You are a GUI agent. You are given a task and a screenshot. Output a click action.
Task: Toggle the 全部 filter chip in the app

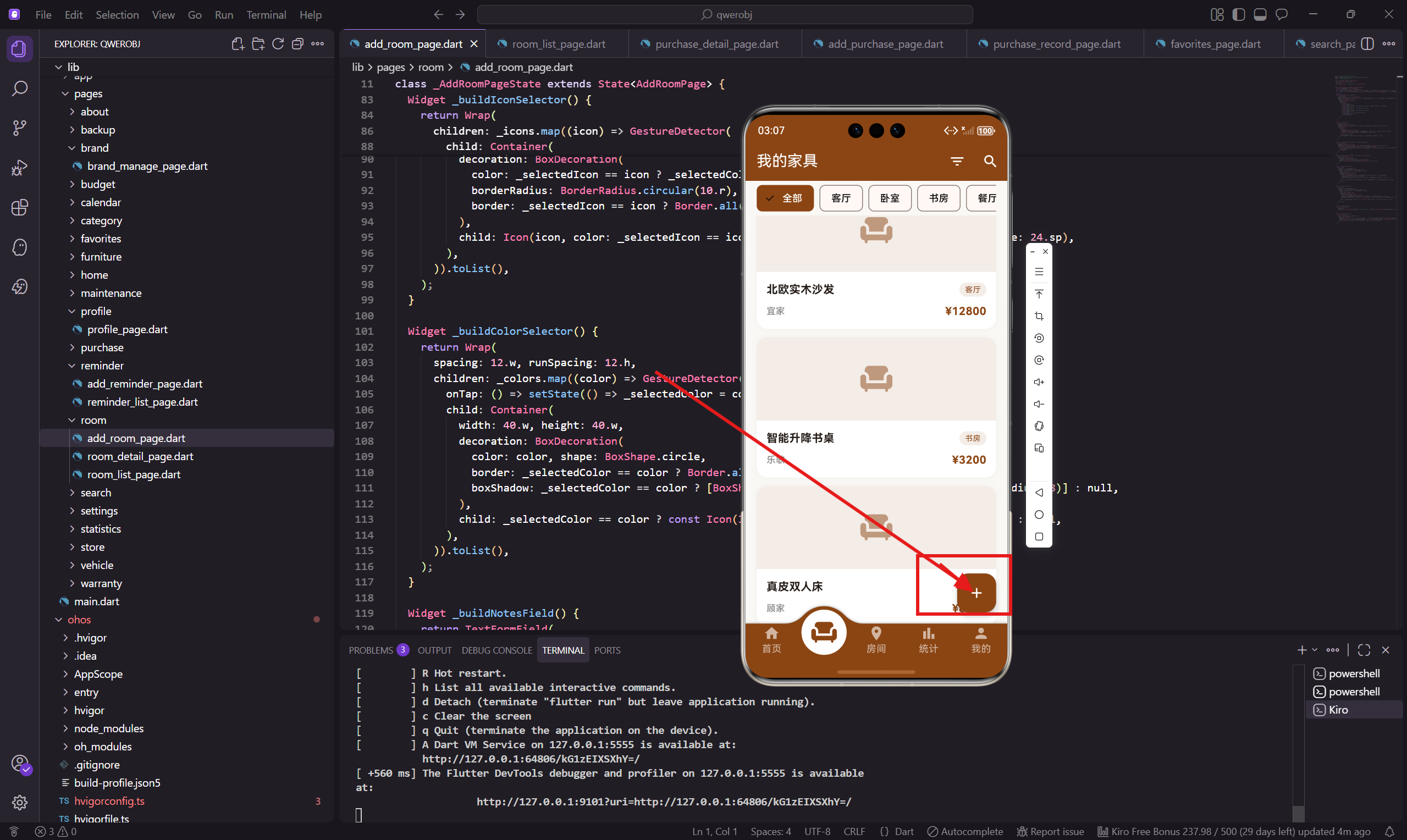tap(785, 198)
